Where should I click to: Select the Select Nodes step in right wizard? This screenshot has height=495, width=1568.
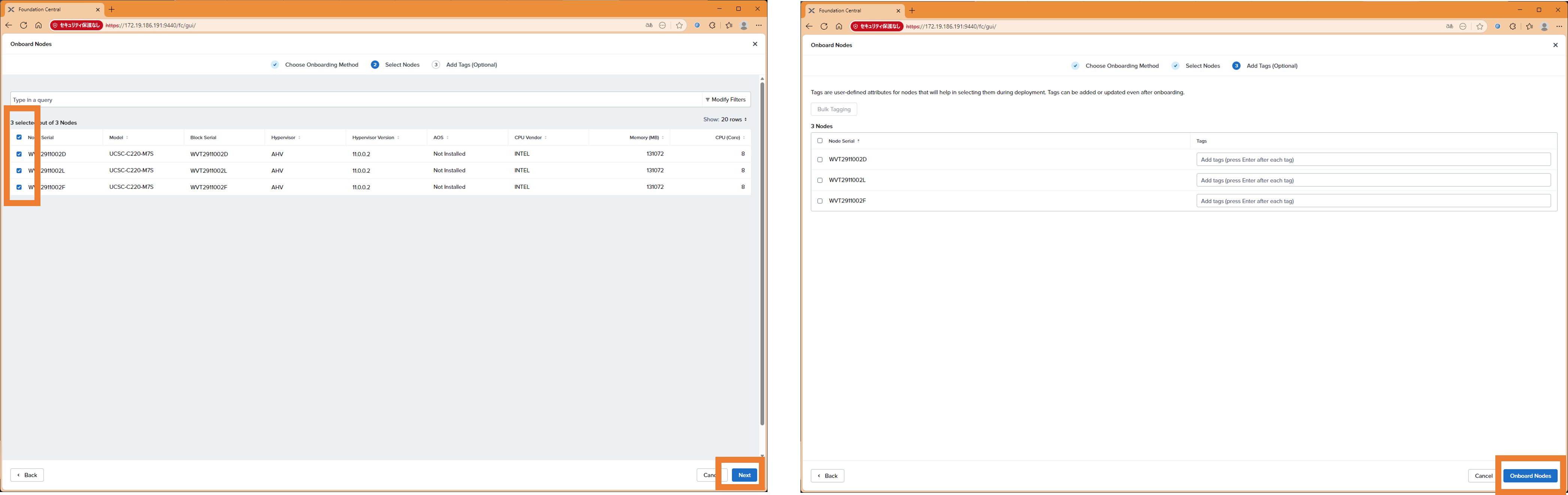pos(1202,66)
